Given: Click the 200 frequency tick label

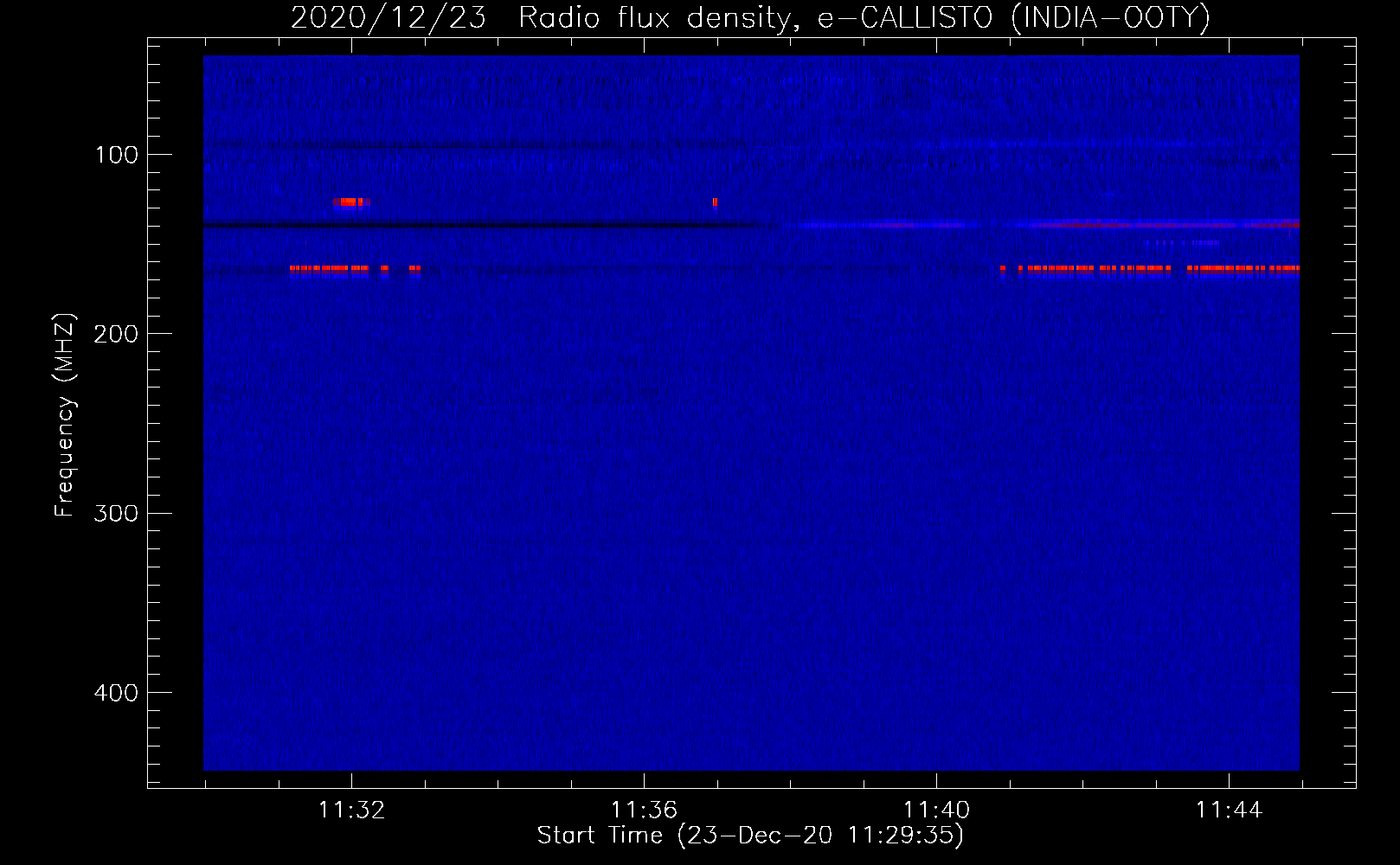Looking at the screenshot, I should (116, 335).
